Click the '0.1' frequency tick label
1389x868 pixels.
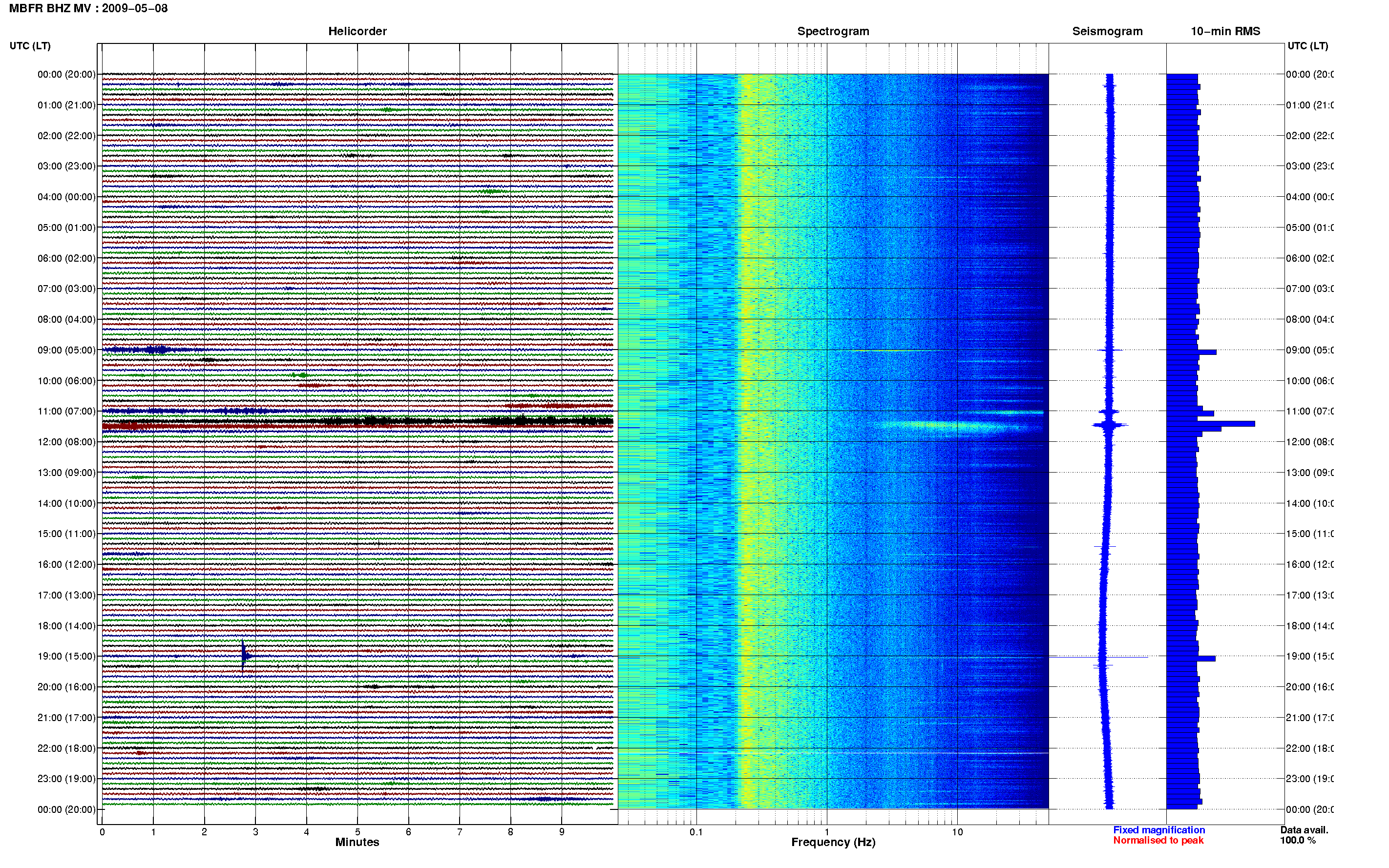pos(696,832)
